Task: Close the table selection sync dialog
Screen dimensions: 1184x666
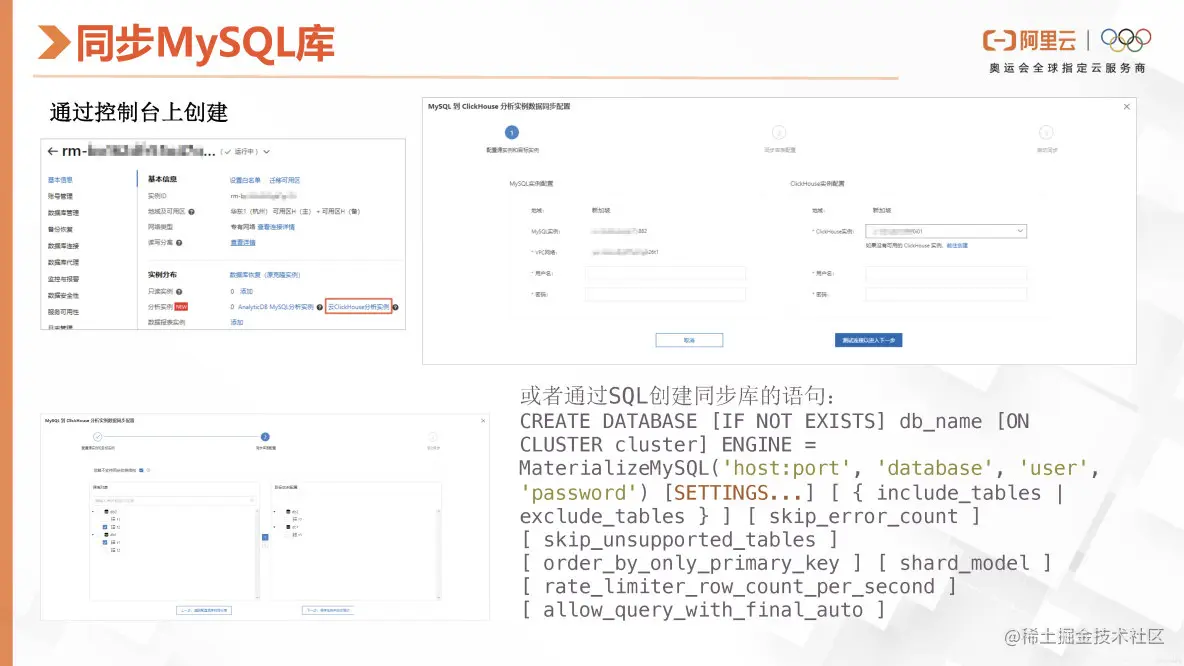Action: (x=483, y=421)
